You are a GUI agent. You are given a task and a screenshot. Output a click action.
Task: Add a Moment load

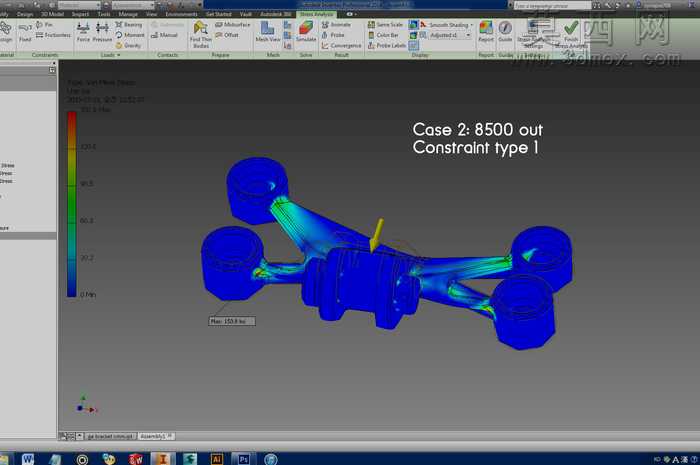(x=129, y=35)
